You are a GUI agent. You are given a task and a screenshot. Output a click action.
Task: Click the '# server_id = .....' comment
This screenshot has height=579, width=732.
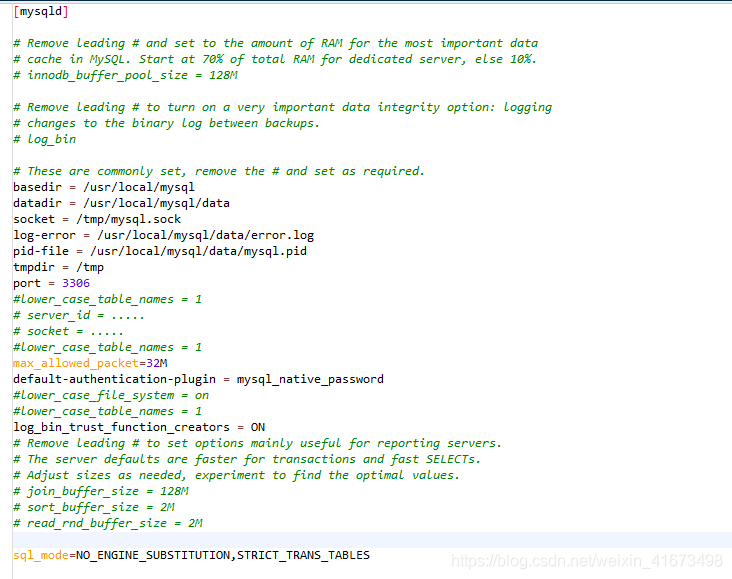click(79, 315)
